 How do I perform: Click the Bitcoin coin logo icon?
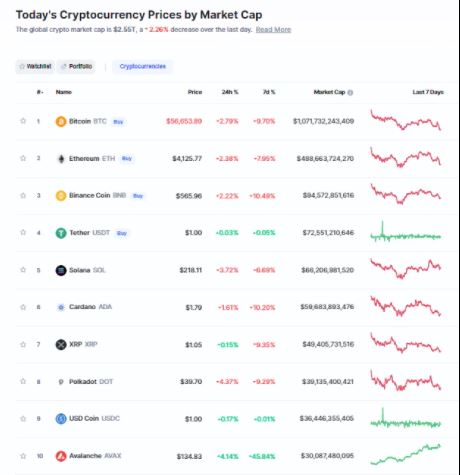pyautogui.click(x=61, y=121)
